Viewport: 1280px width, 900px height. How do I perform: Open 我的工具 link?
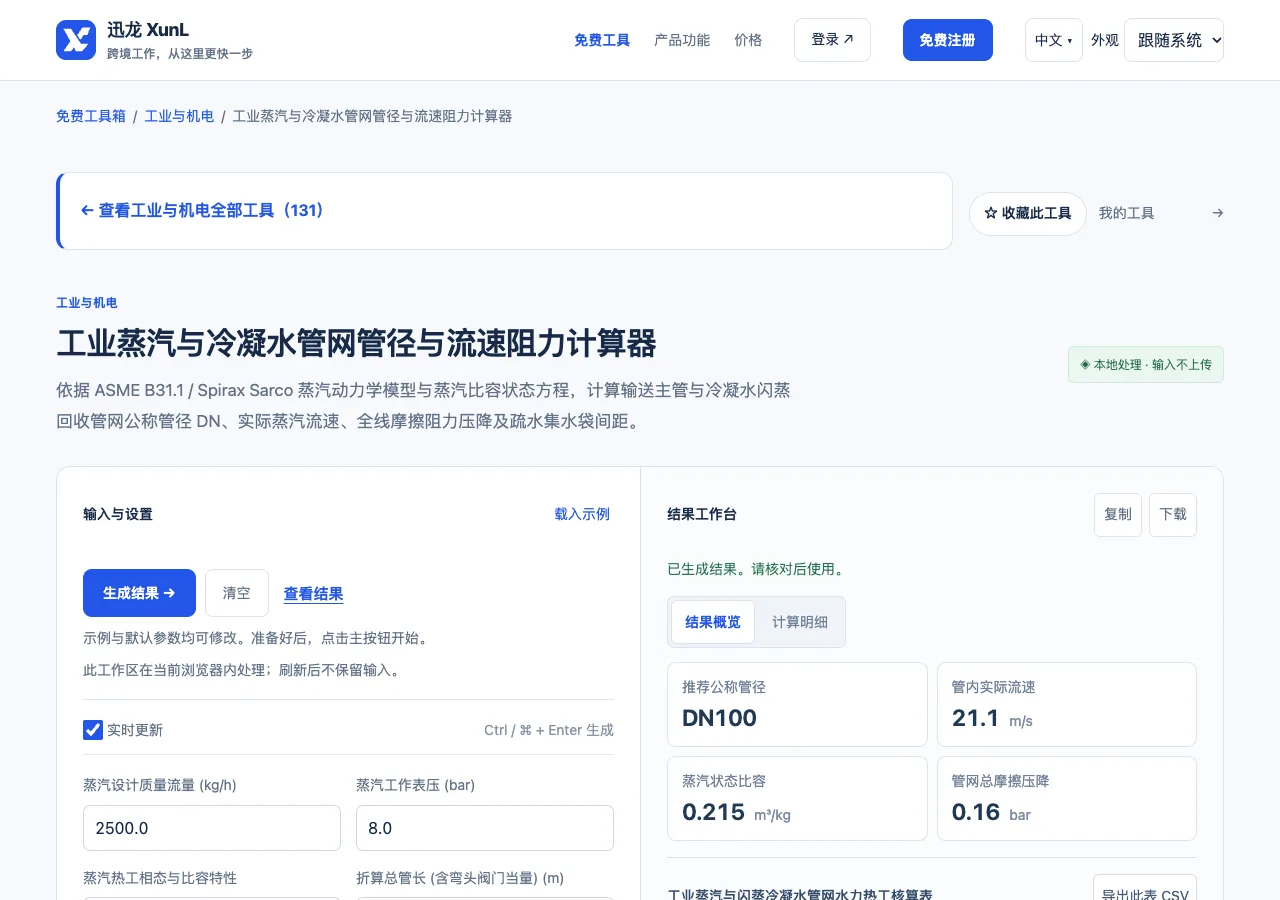[1126, 213]
